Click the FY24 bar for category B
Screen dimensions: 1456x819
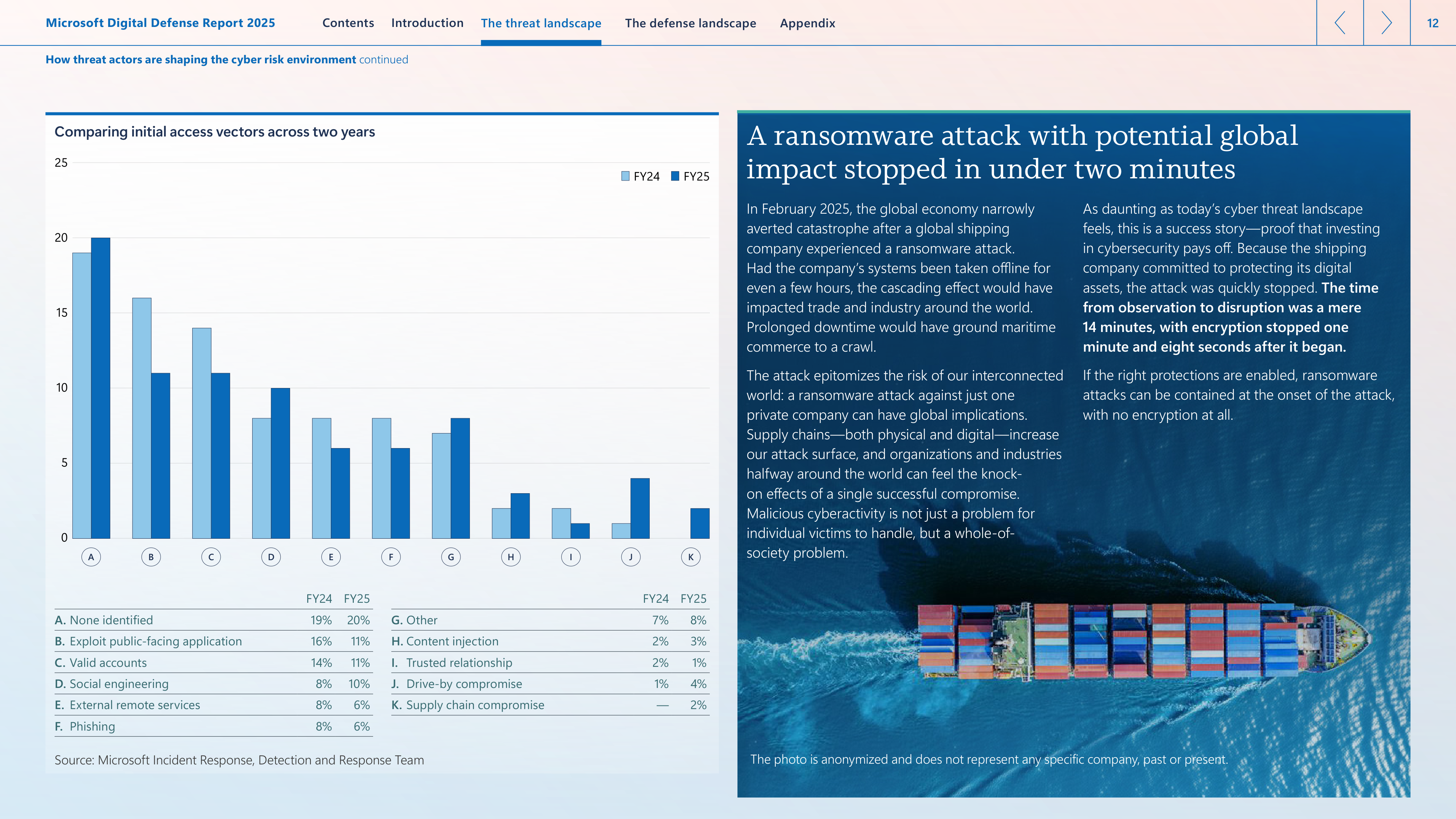(141, 418)
